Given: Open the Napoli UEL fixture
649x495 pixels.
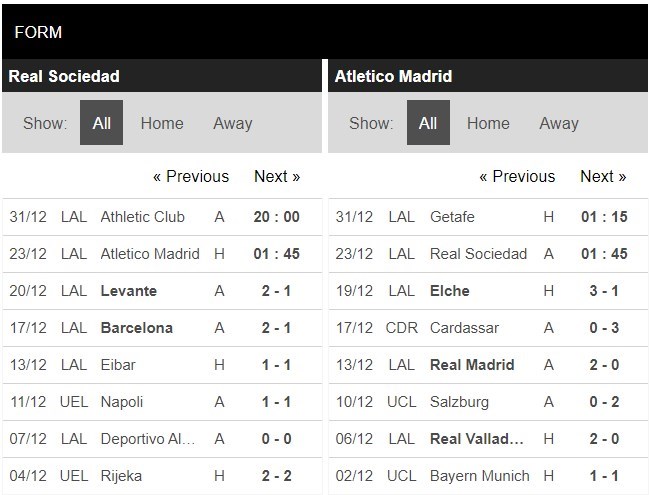Looking at the screenshot, I should [x=122, y=401].
